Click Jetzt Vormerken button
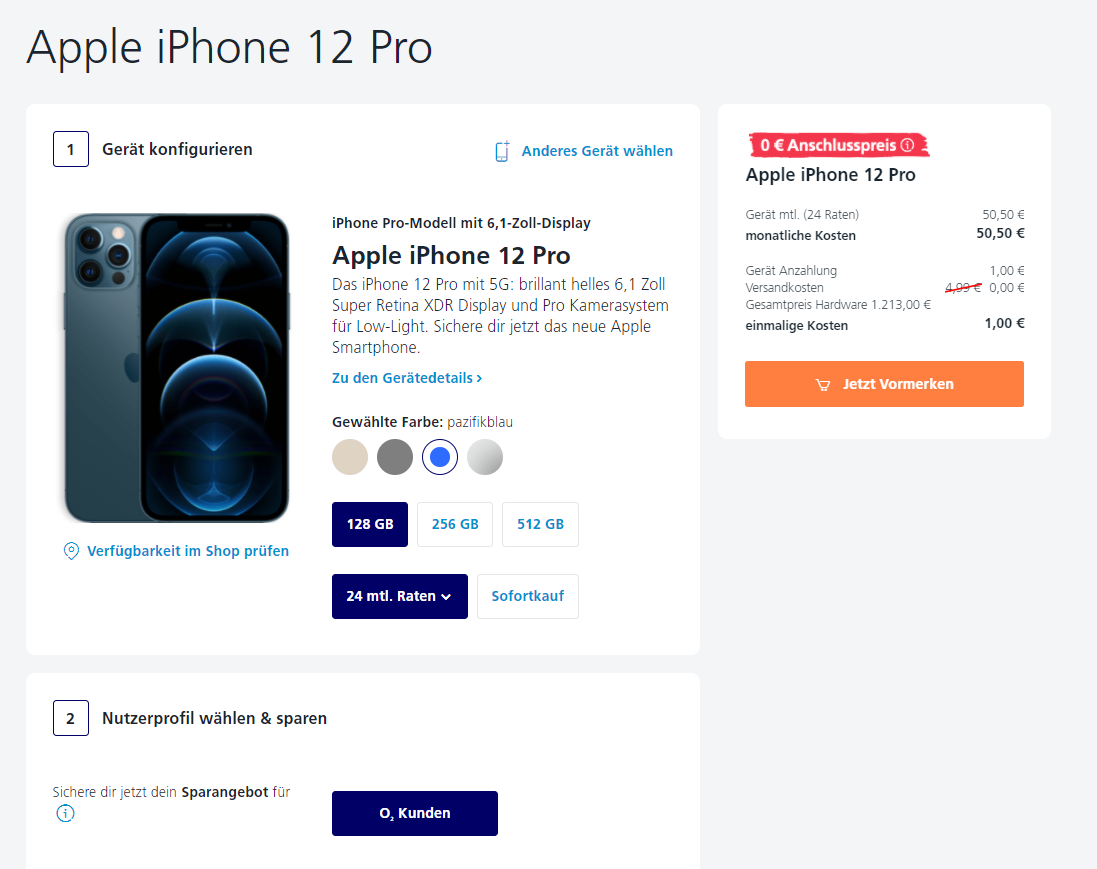This screenshot has height=869, width=1097. click(x=884, y=384)
